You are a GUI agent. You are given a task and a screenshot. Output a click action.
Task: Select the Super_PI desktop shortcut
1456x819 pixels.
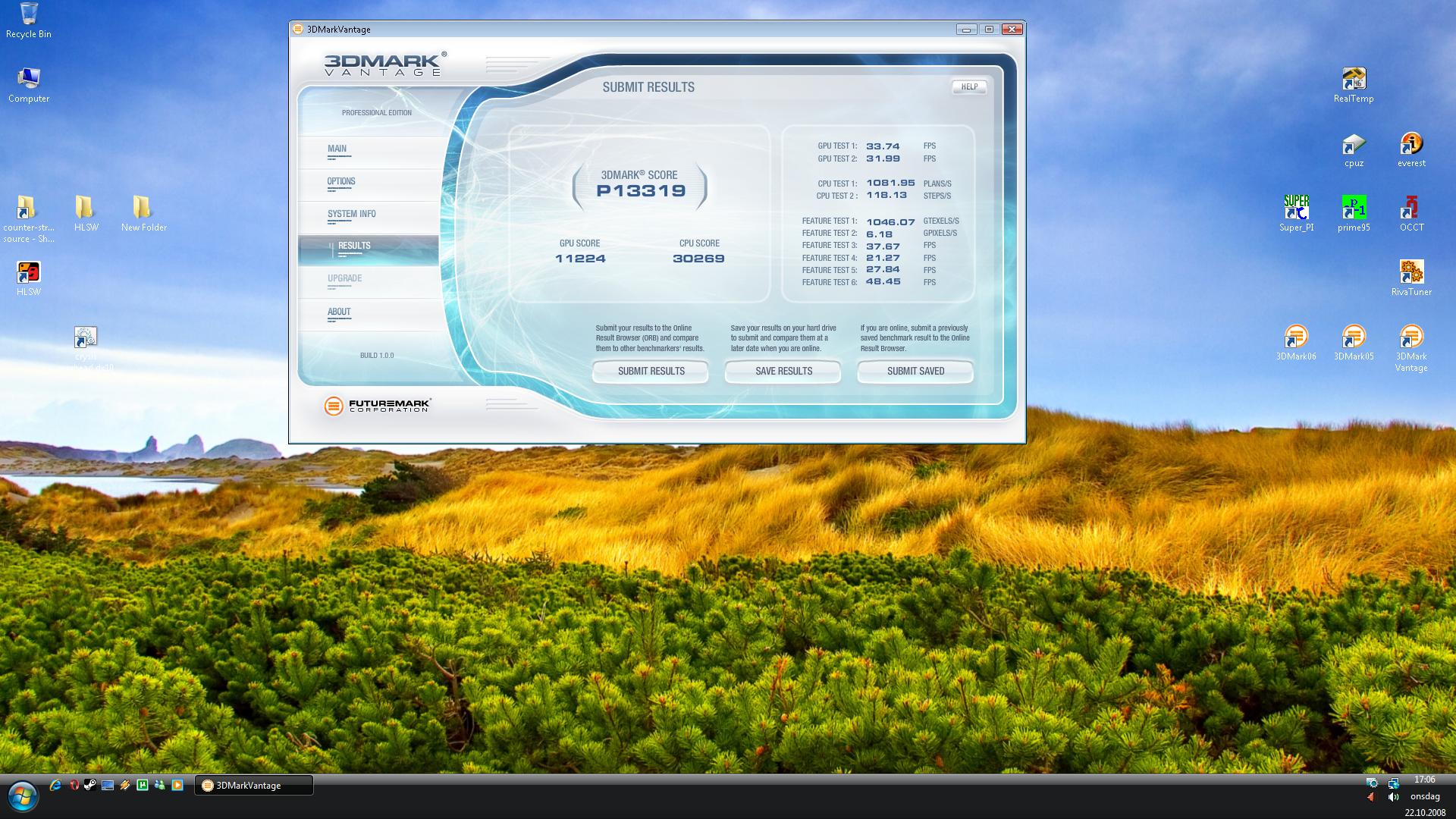[x=1296, y=214]
